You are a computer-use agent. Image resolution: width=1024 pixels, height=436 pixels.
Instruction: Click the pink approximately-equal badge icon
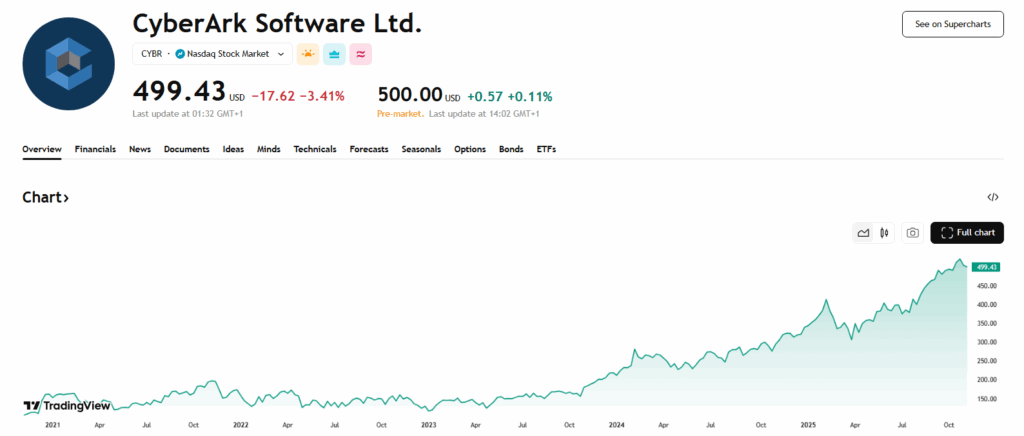pos(360,54)
